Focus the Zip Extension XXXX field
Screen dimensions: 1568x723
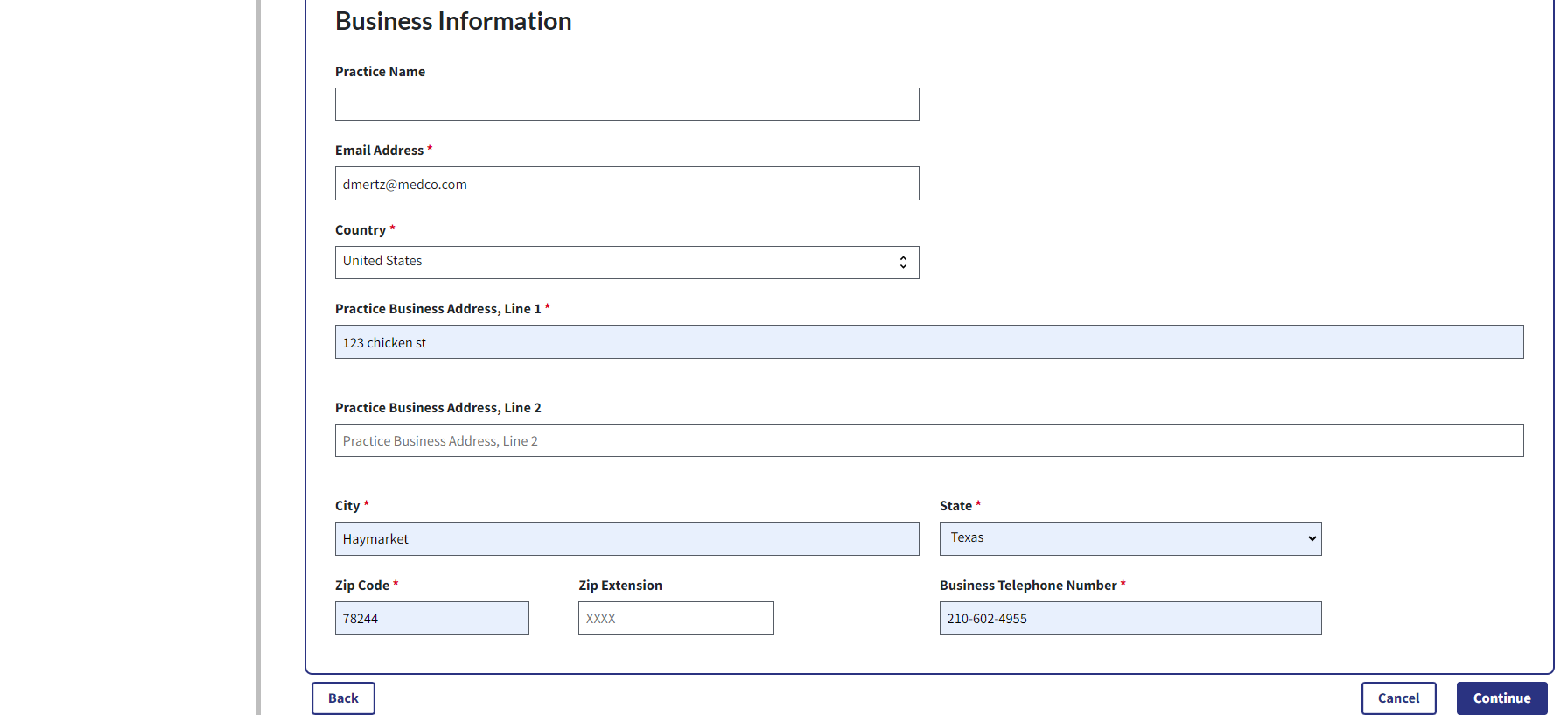(675, 618)
